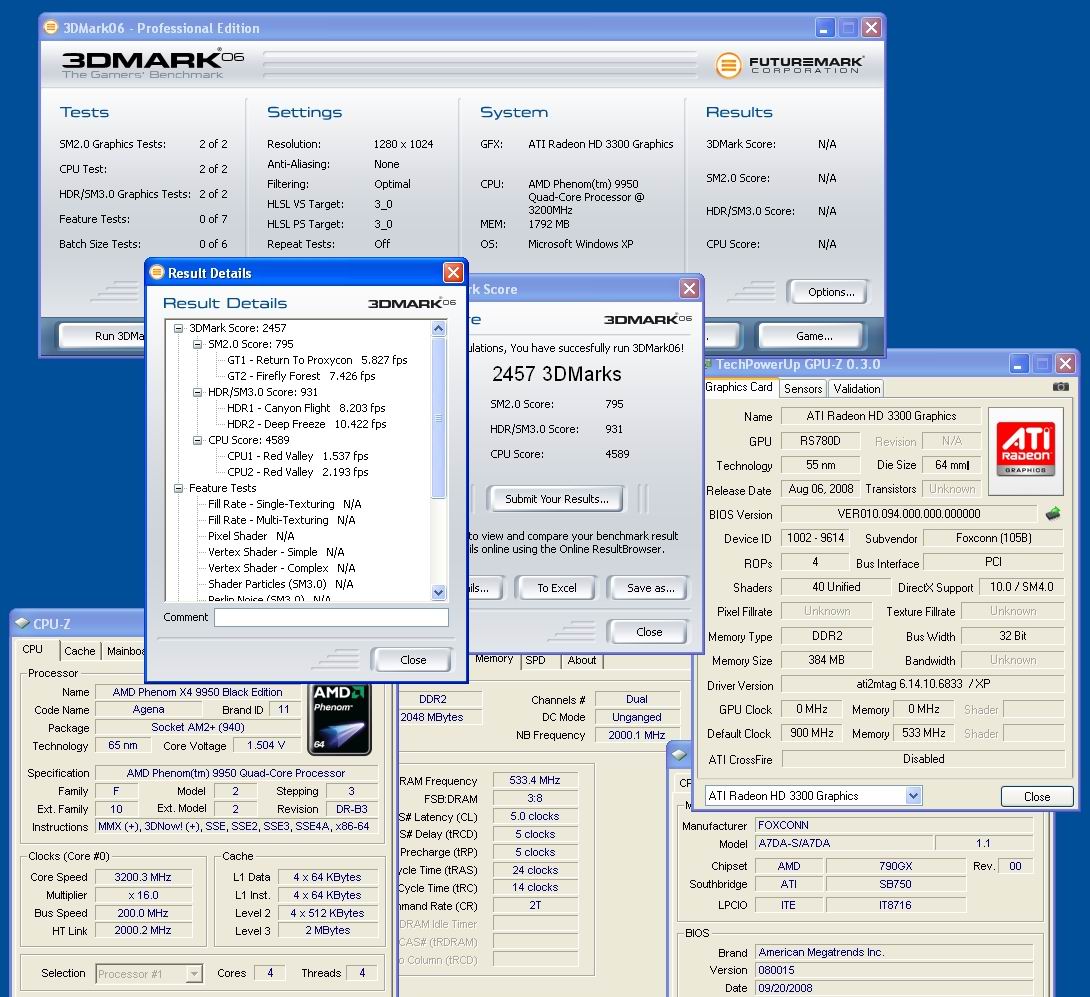The height and width of the screenshot is (997, 1090).
Task: Collapse the HDR/SM3.0 Score: 931 node
Action: click(197, 392)
